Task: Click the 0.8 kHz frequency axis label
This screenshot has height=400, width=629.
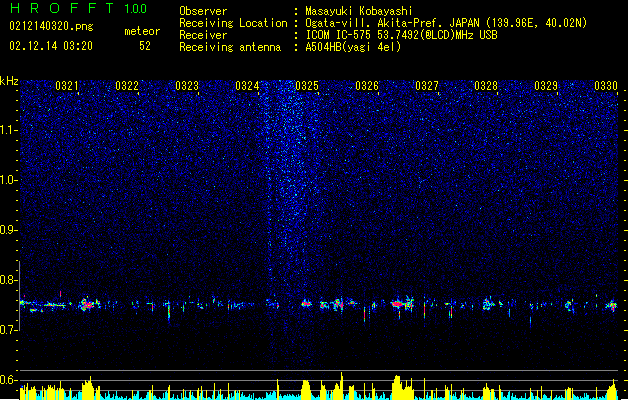Action: click(8, 280)
